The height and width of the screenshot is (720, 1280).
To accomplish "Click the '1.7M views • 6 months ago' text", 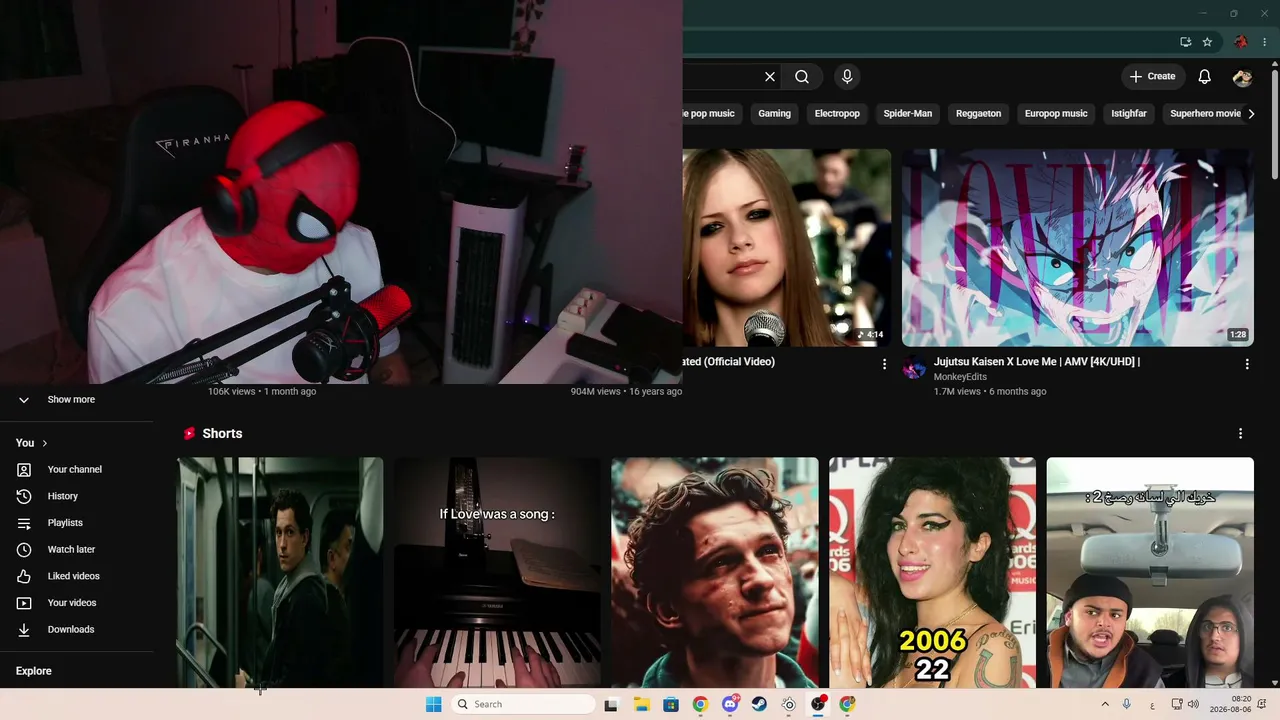I will (990, 392).
